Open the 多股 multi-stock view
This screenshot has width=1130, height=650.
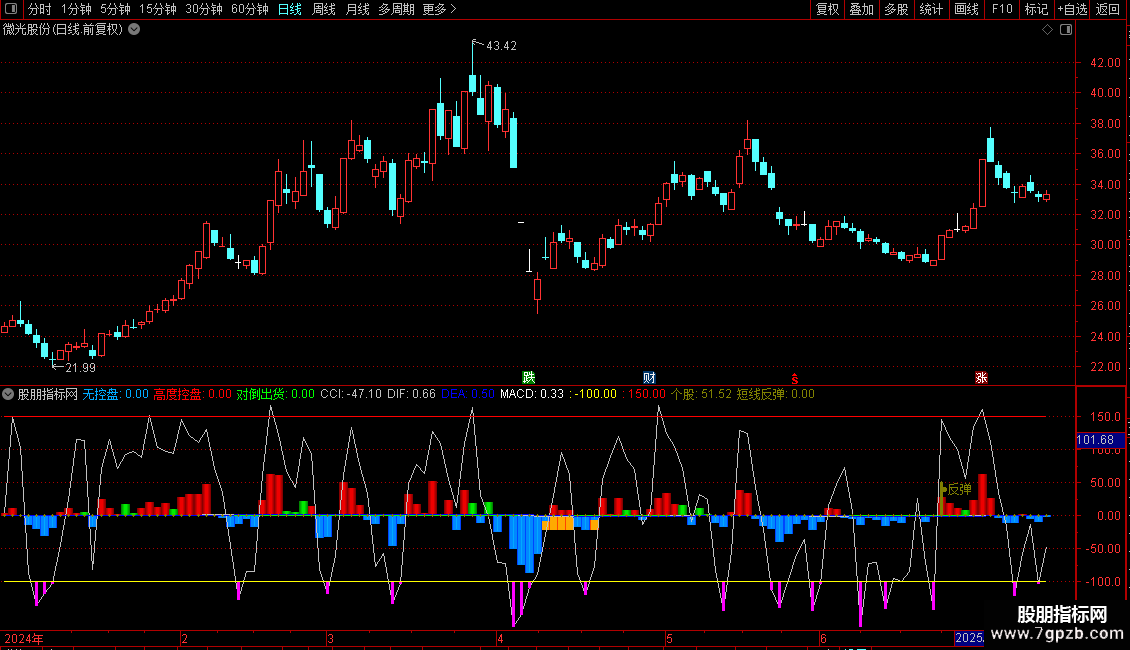pos(896,9)
